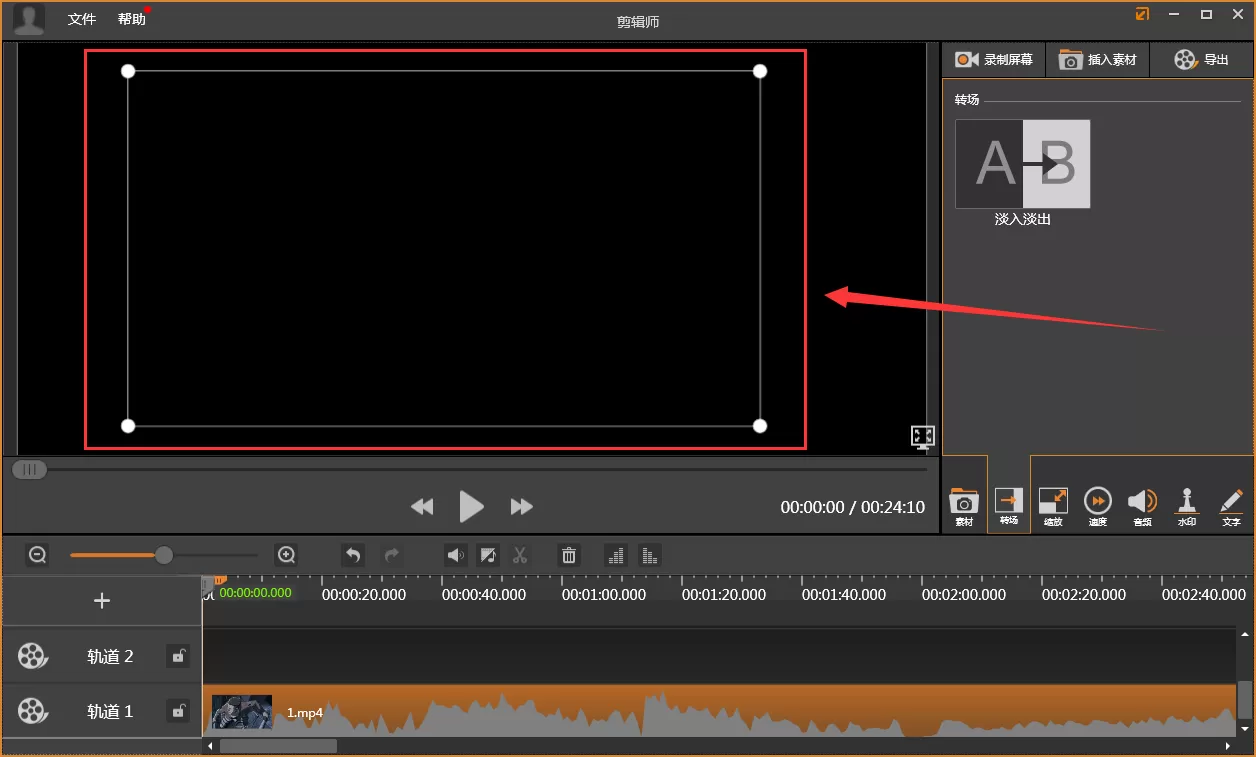The width and height of the screenshot is (1256, 757).
Task: Open the 帮助 menu
Action: [x=131, y=19]
